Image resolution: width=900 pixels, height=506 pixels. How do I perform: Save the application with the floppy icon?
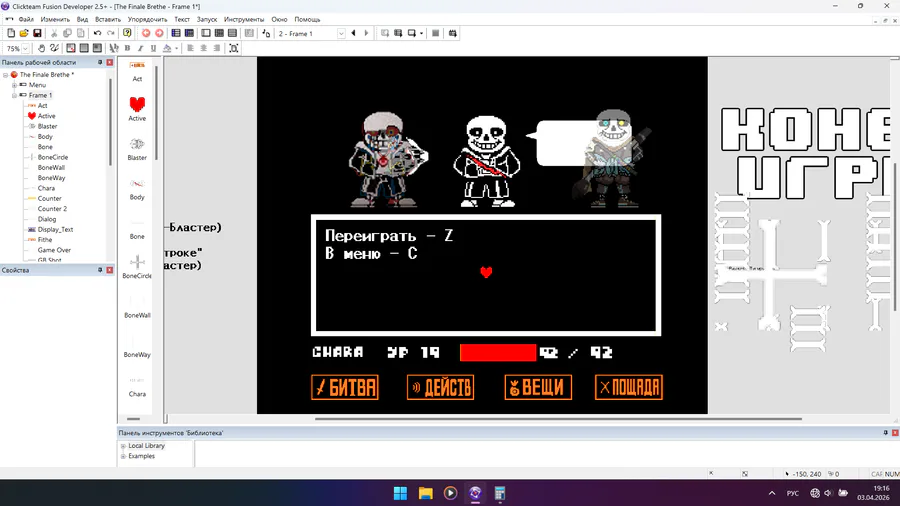tap(37, 33)
